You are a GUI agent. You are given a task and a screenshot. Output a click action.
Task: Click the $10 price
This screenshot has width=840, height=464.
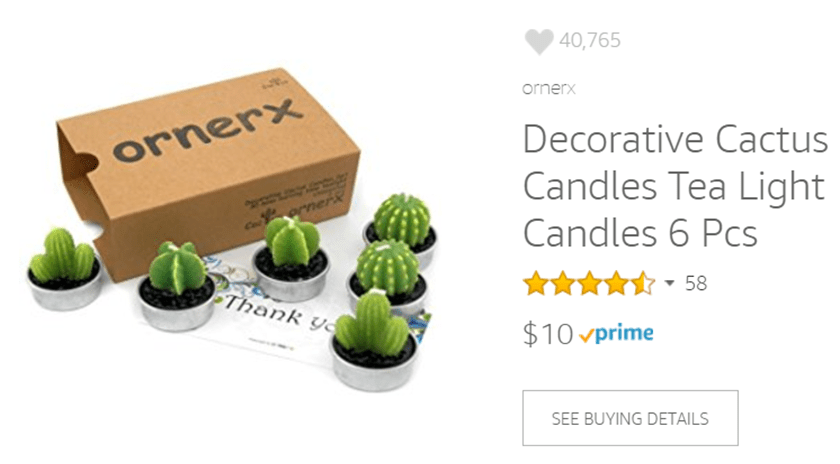[548, 334]
